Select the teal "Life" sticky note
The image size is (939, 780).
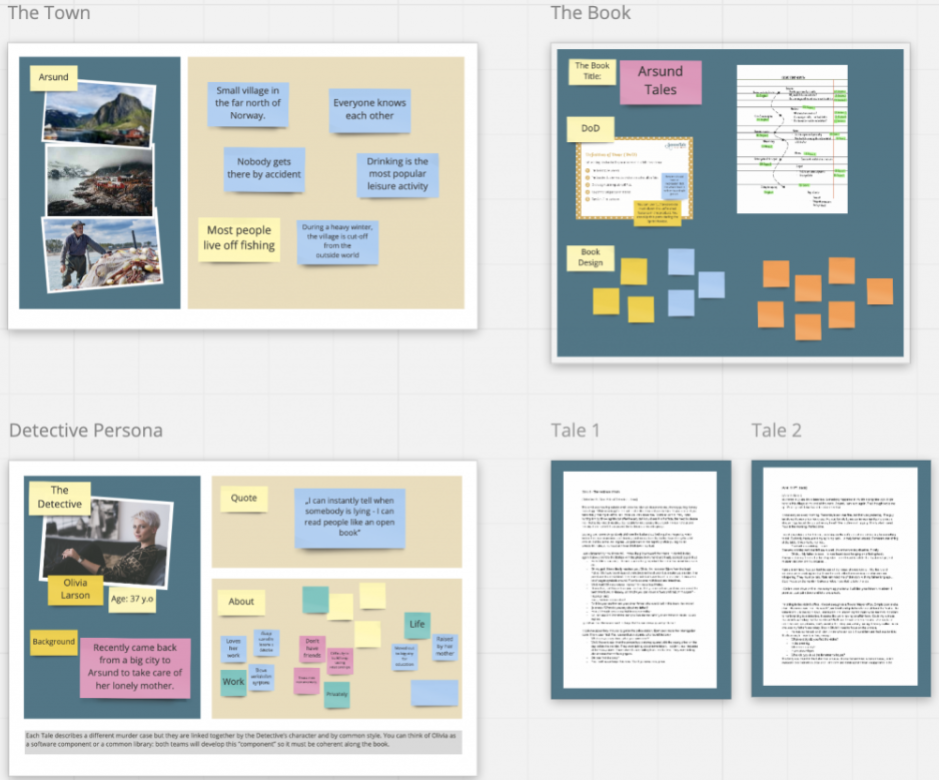point(417,624)
